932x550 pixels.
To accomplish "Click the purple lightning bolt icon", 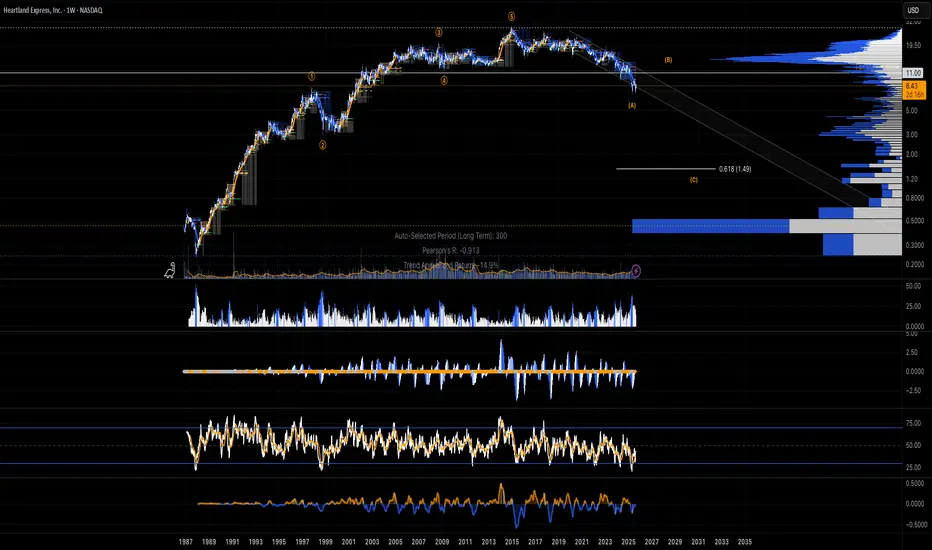I will (636, 271).
